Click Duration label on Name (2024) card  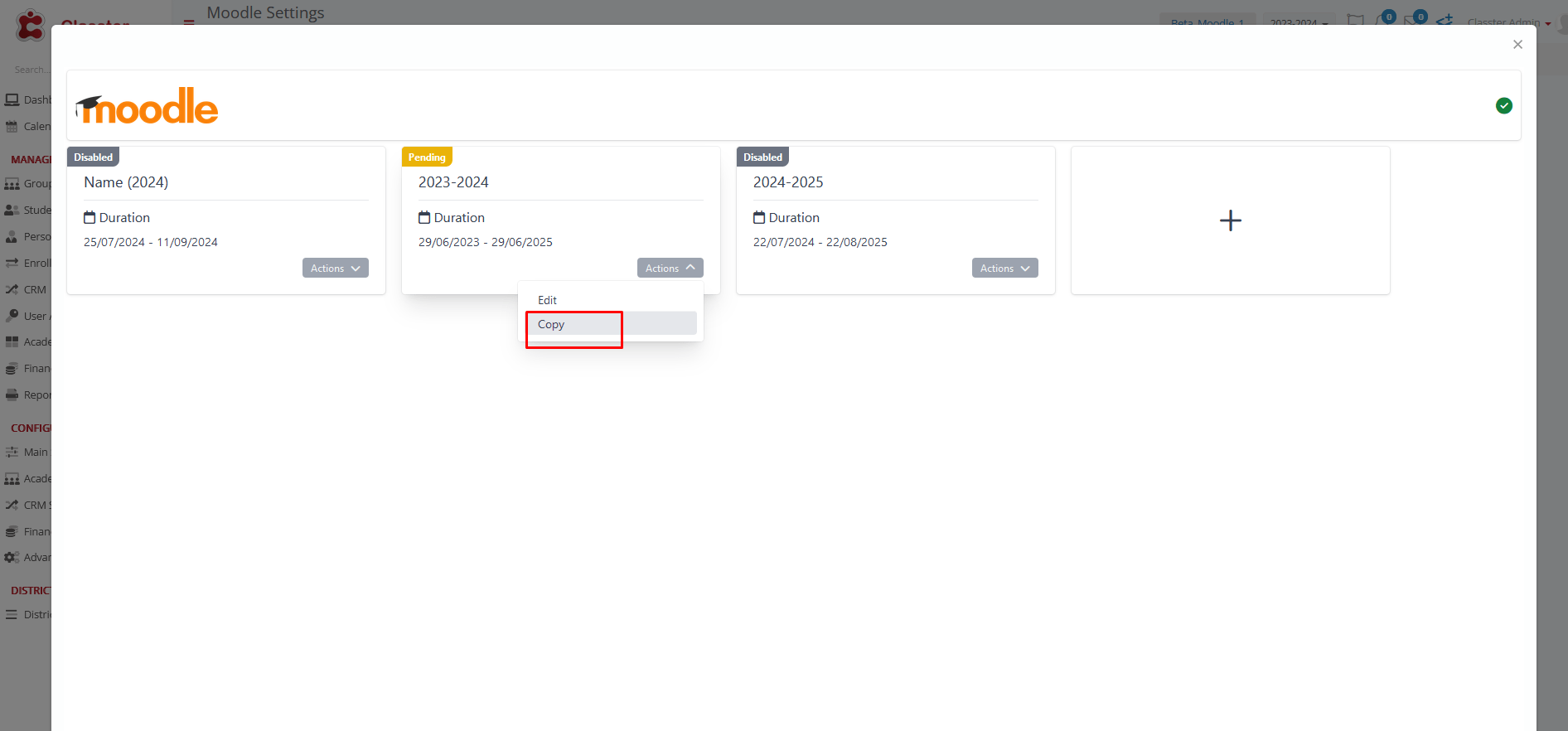[124, 218]
